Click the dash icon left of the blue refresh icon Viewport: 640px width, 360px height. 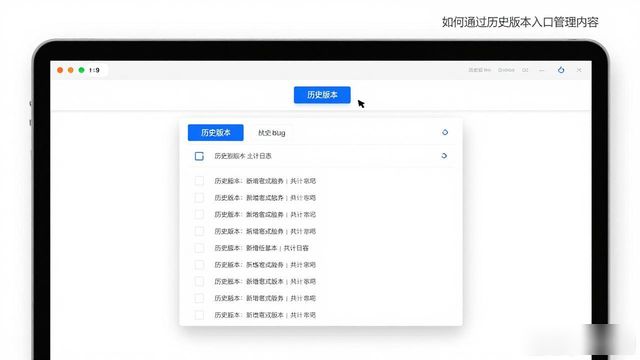(542, 70)
